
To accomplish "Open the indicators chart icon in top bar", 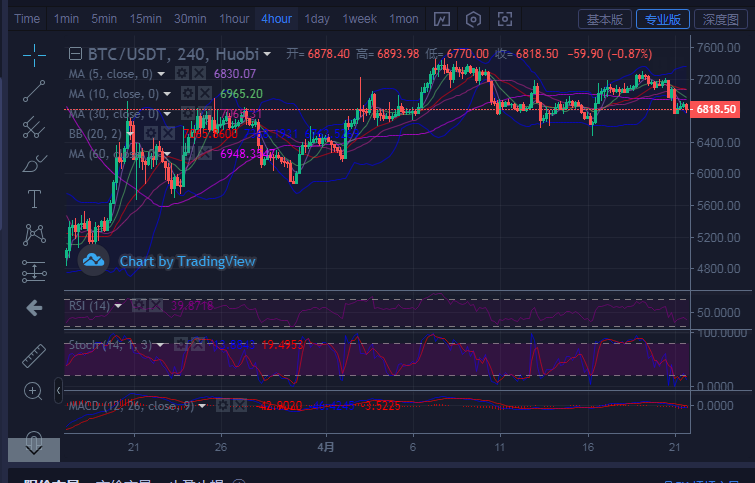I will click(442, 19).
